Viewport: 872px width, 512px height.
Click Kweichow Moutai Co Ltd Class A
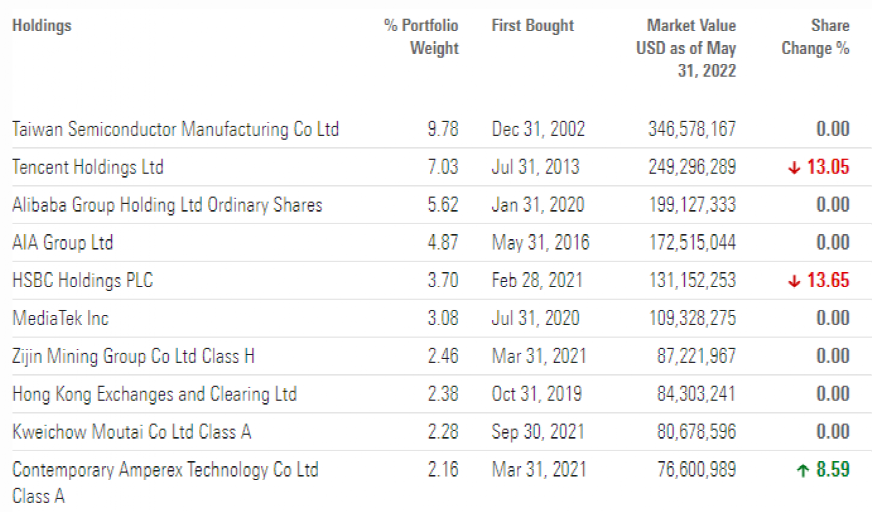point(132,432)
